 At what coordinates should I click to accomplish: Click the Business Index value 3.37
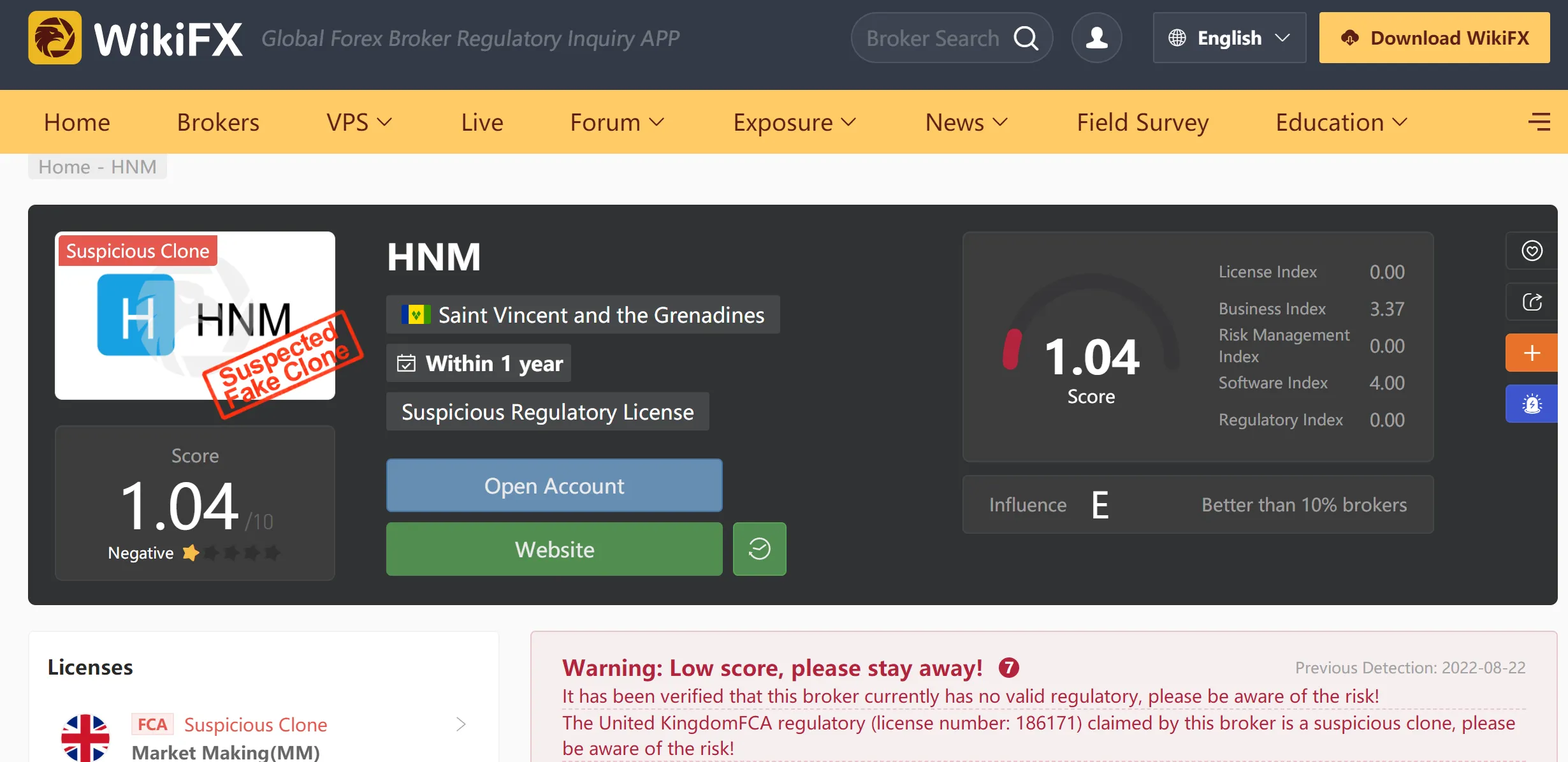[1387, 309]
